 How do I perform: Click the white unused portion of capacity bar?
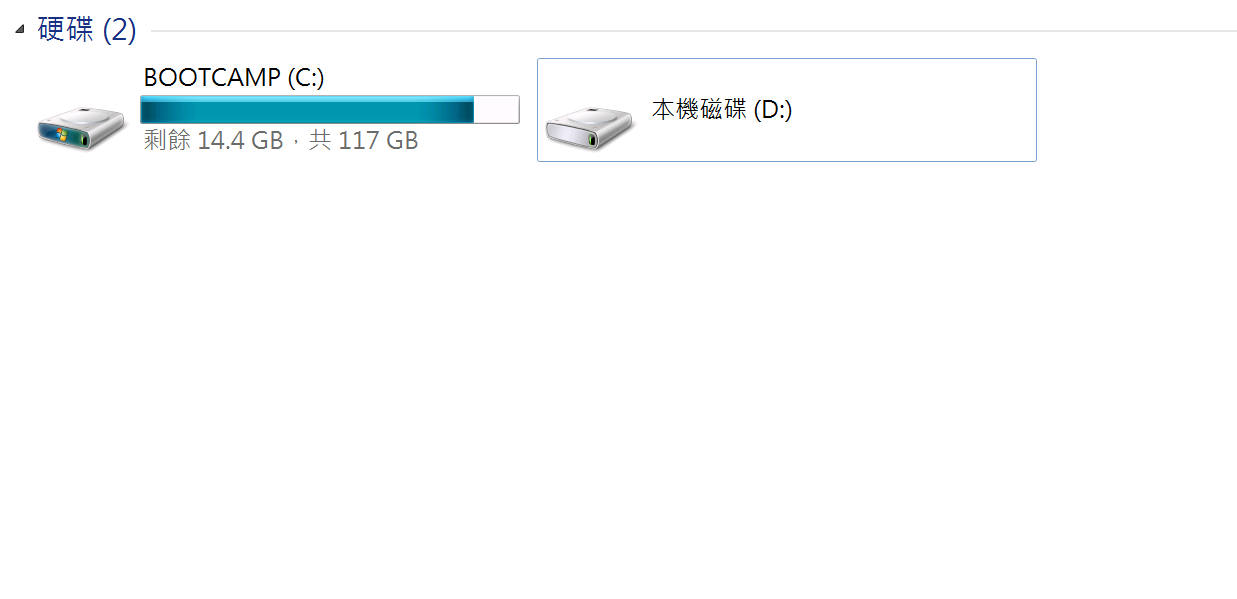[496, 109]
